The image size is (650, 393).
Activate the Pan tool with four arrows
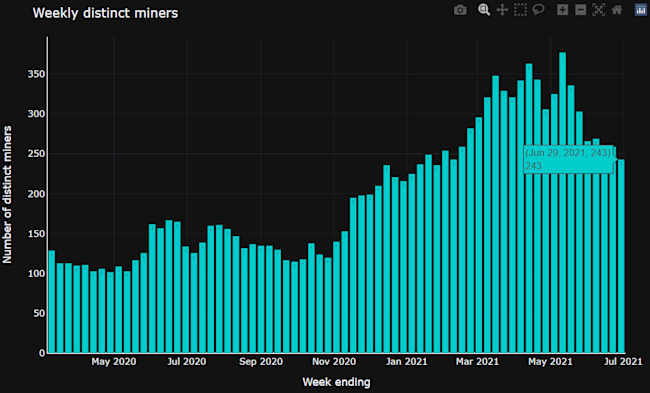pos(502,10)
